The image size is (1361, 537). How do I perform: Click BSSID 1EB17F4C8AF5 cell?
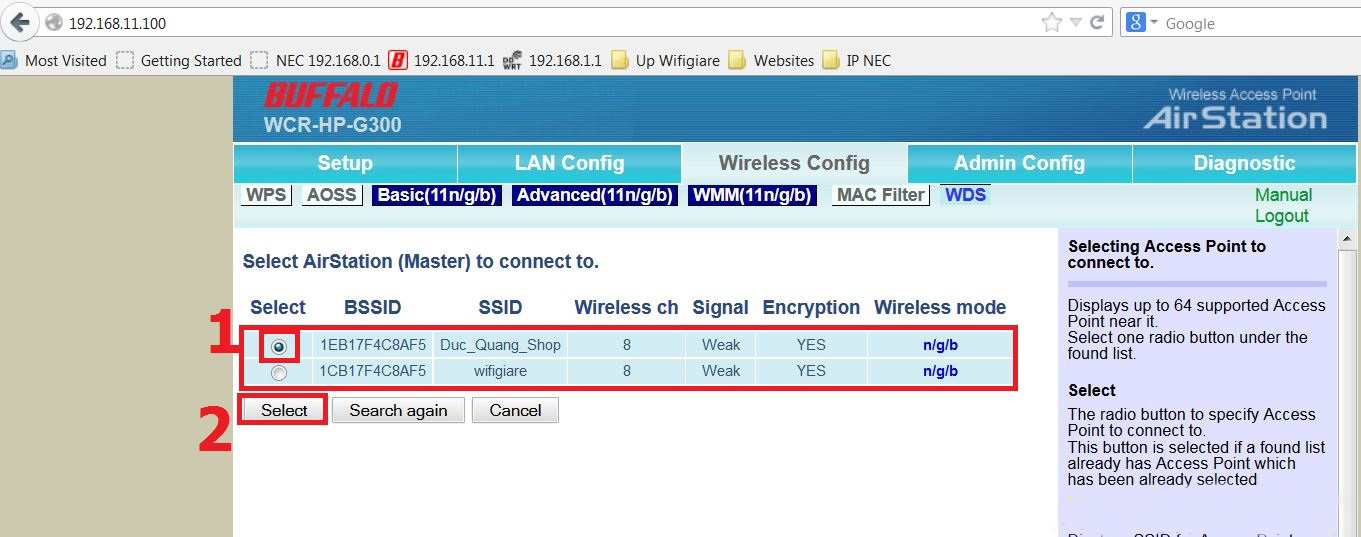tap(373, 345)
